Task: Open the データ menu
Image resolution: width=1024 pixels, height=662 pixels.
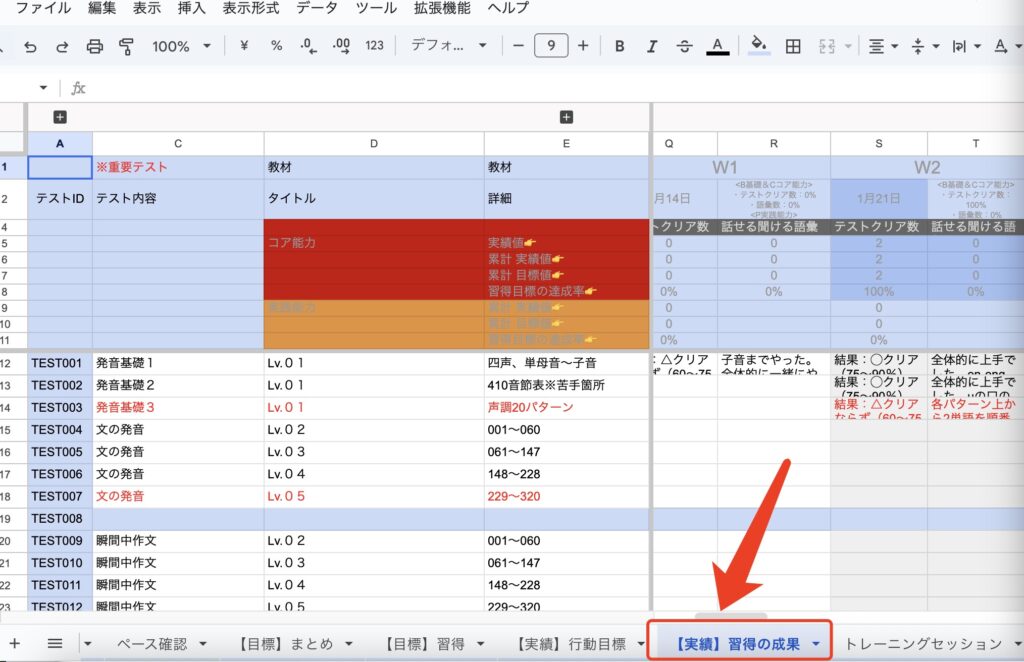Action: coord(317,8)
